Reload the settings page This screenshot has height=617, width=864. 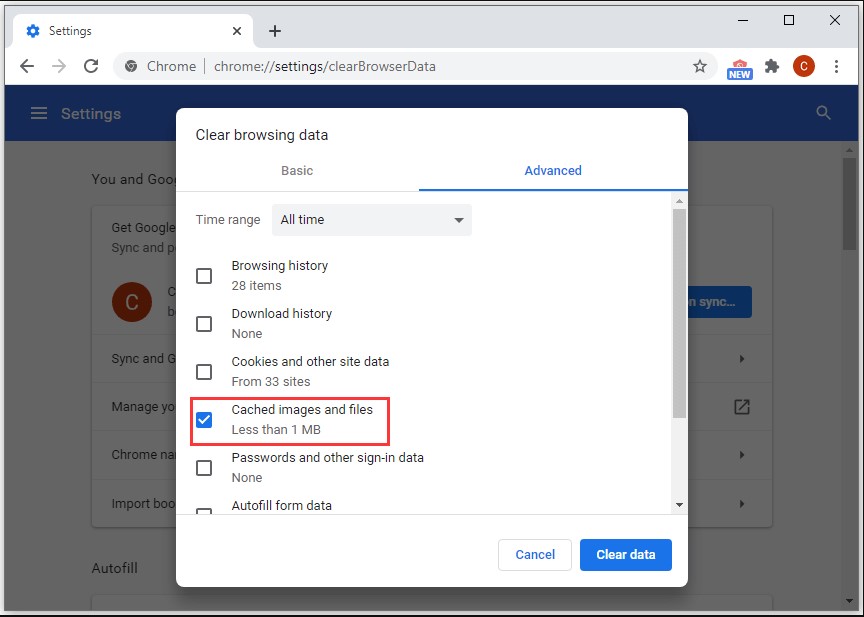[91, 66]
